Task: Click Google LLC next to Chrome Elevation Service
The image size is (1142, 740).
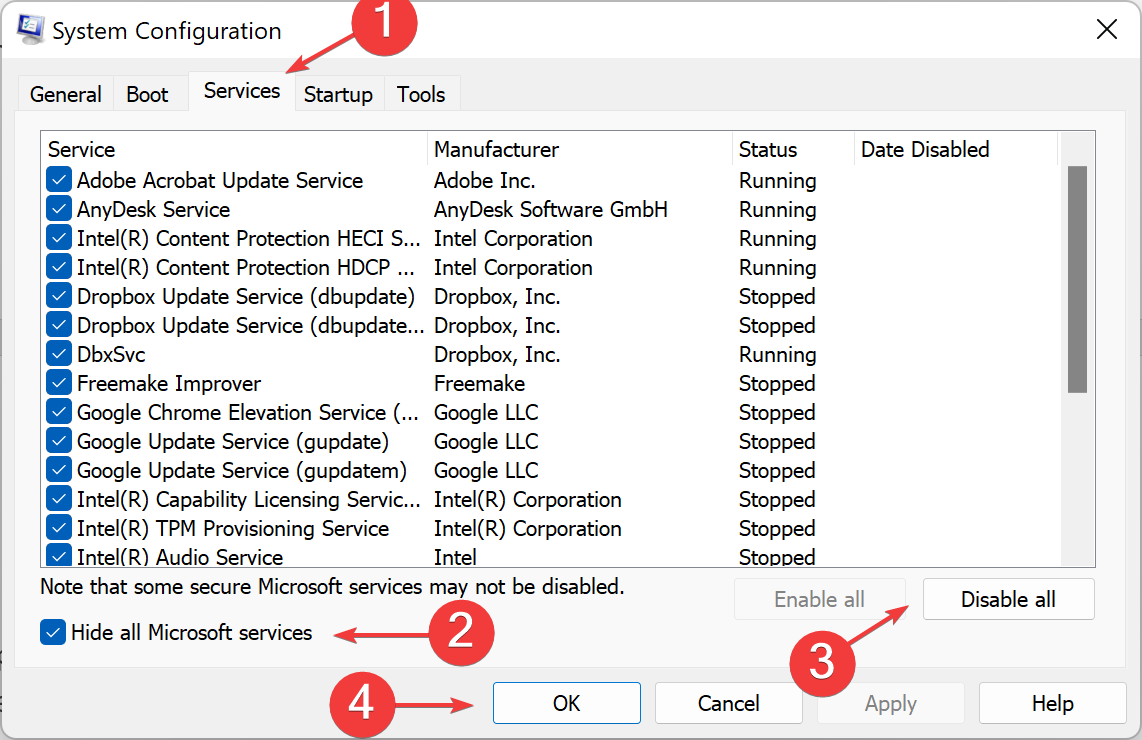Action: pos(486,412)
